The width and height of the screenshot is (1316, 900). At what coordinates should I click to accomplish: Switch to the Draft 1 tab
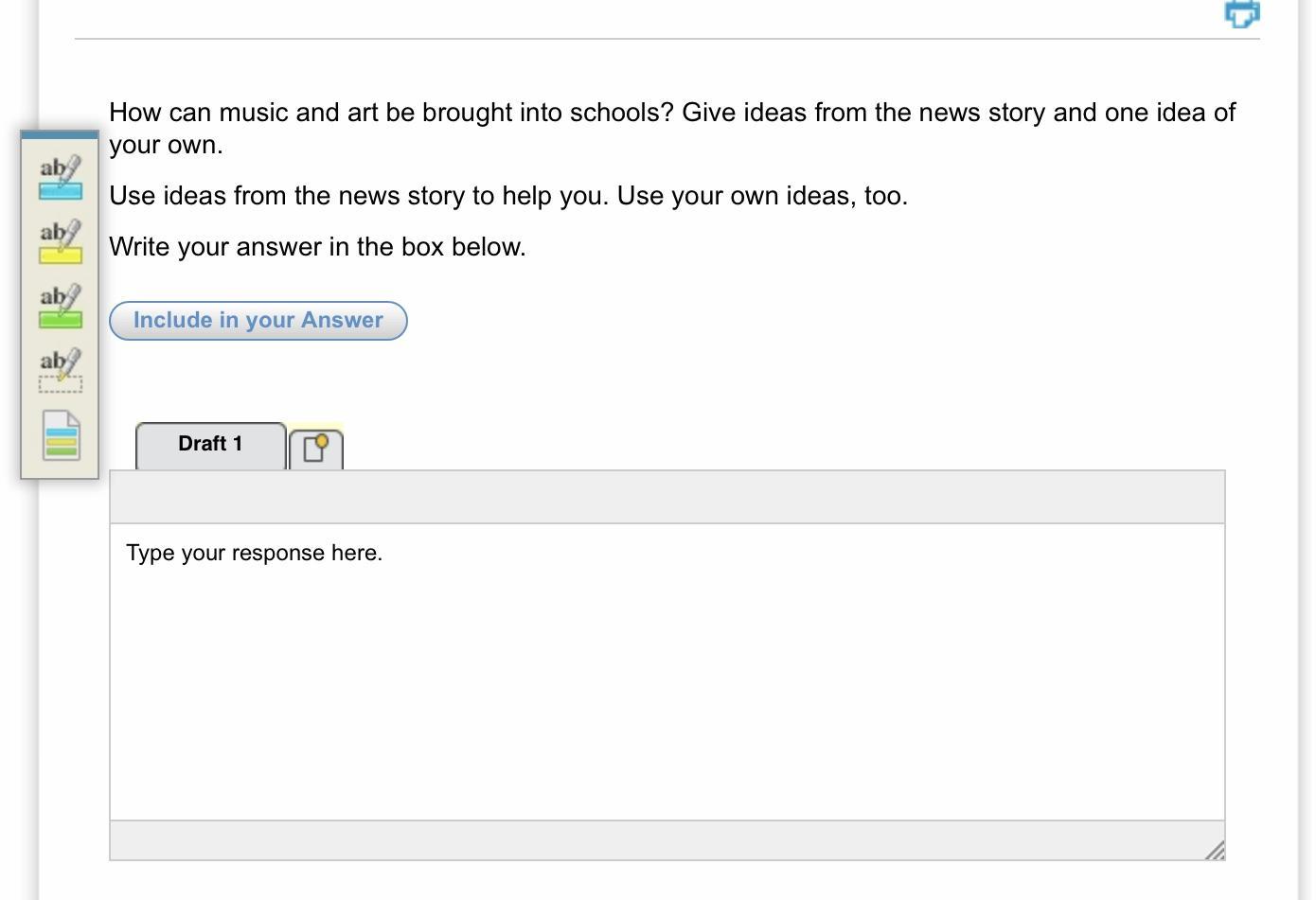[210, 444]
